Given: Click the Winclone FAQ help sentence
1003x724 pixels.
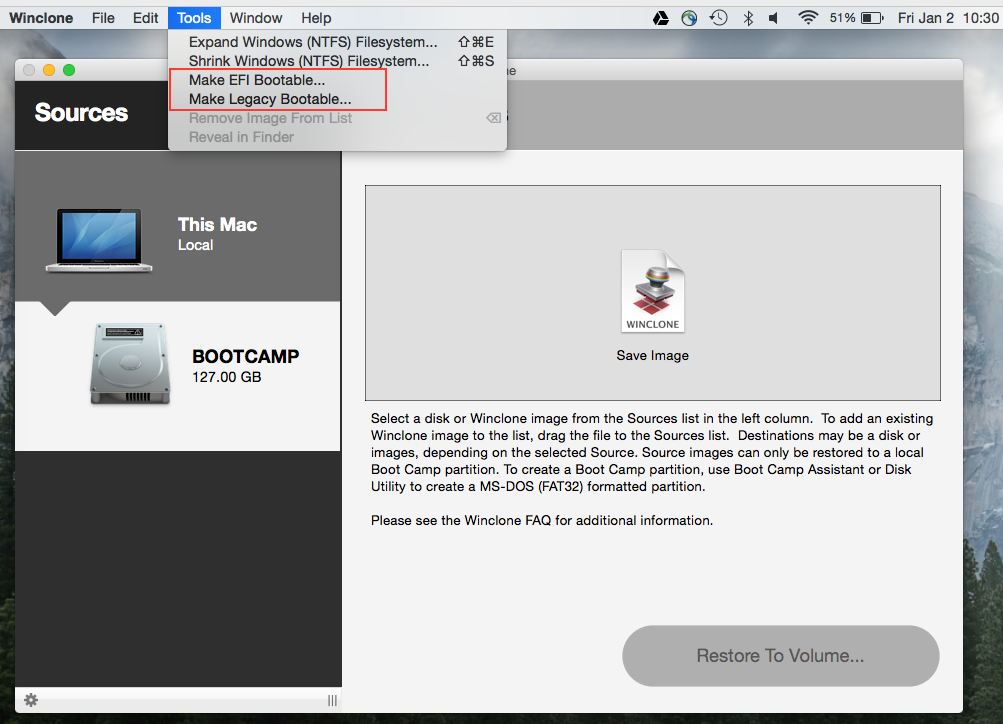Looking at the screenshot, I should click(542, 521).
